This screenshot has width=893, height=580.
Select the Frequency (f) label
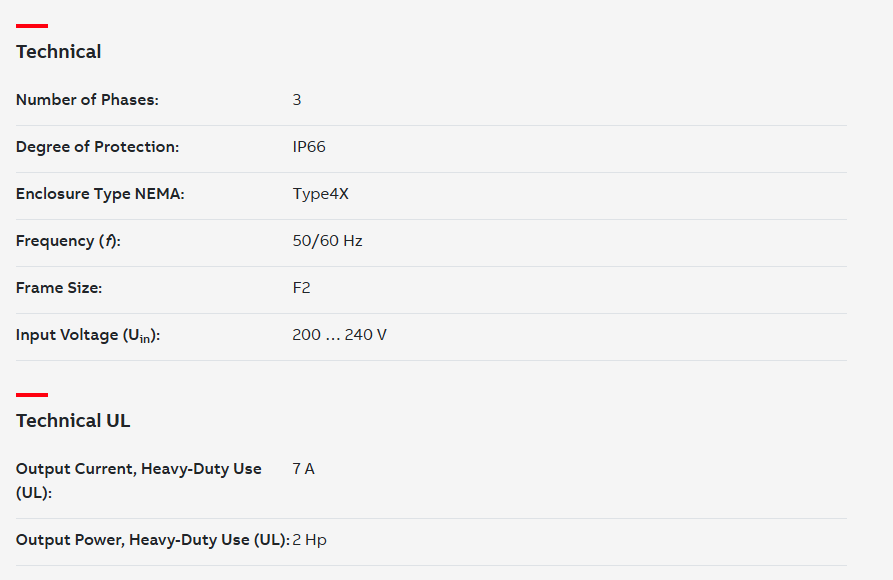tap(68, 241)
